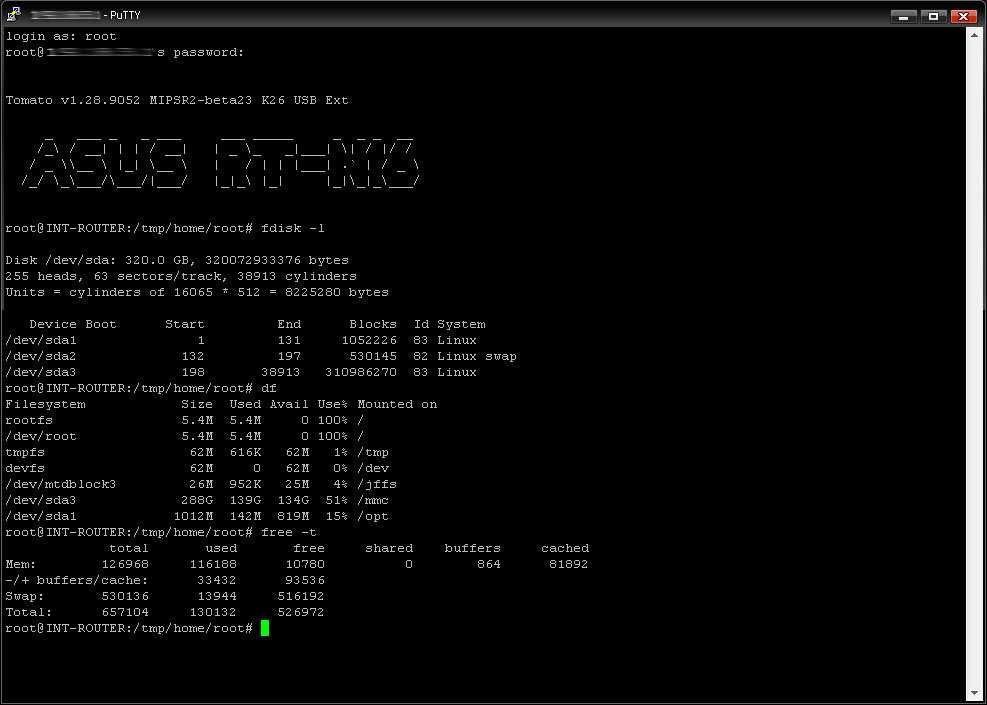The image size is (987, 705).
Task: Click the '/dev/mtdblock3' filesystem entry
Action: coord(61,485)
